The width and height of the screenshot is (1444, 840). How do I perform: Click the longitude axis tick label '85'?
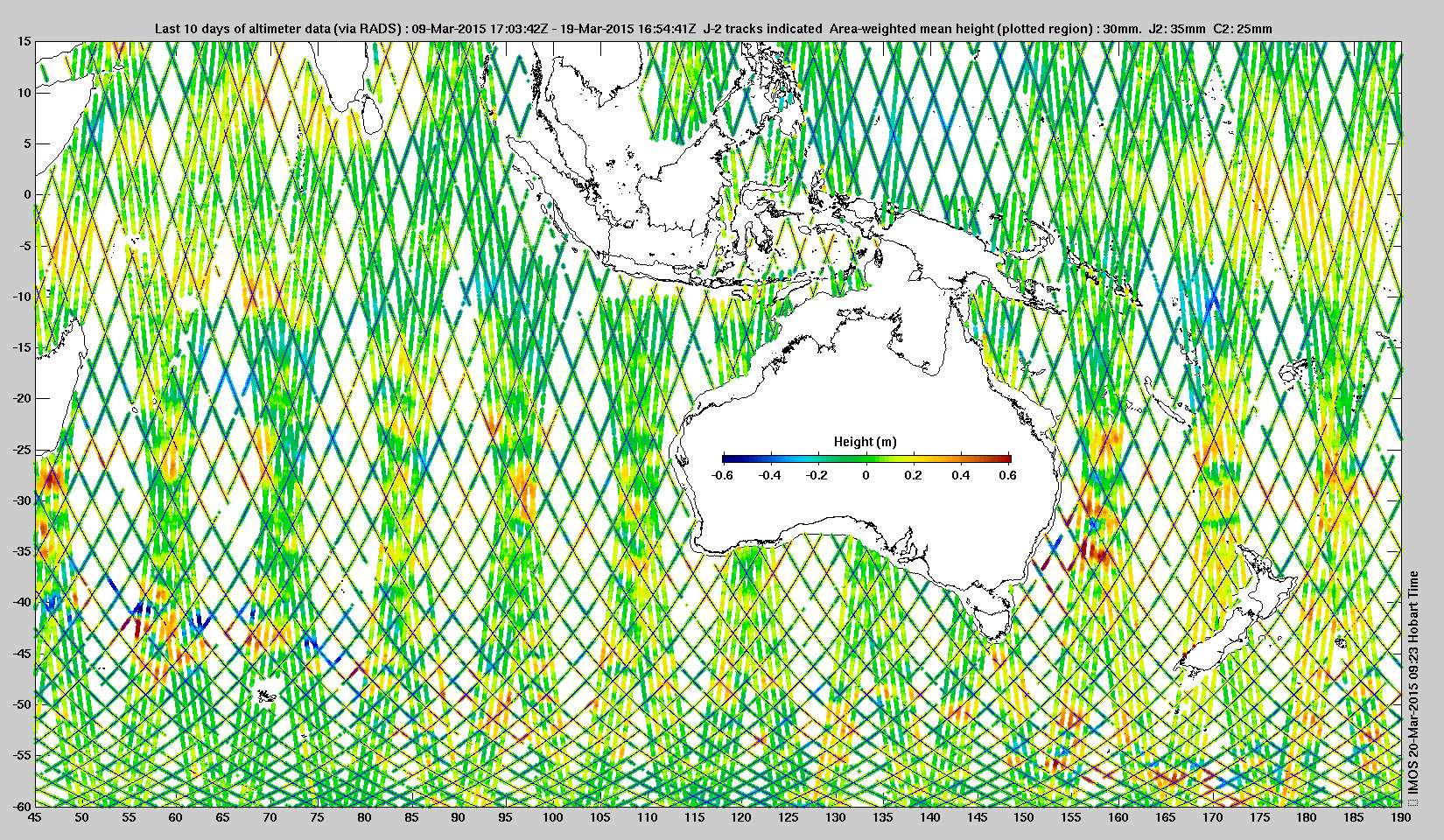(411, 817)
